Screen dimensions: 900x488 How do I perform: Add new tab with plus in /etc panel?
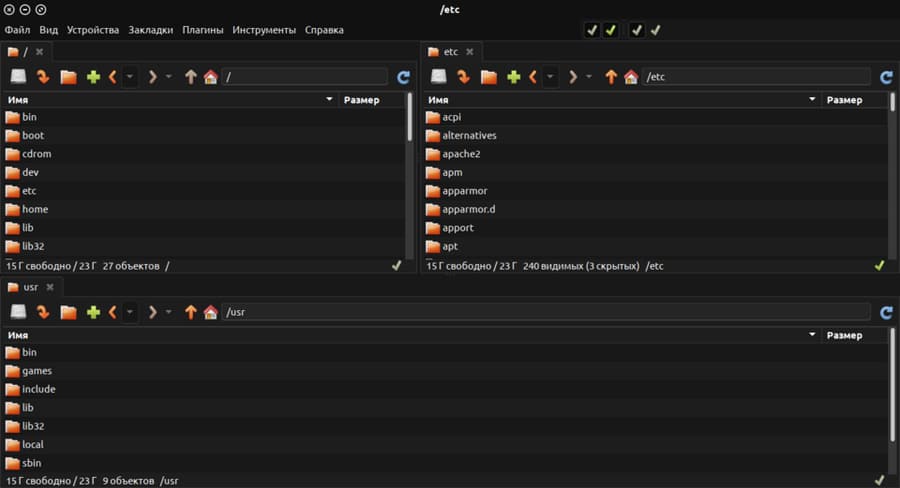tap(513, 77)
